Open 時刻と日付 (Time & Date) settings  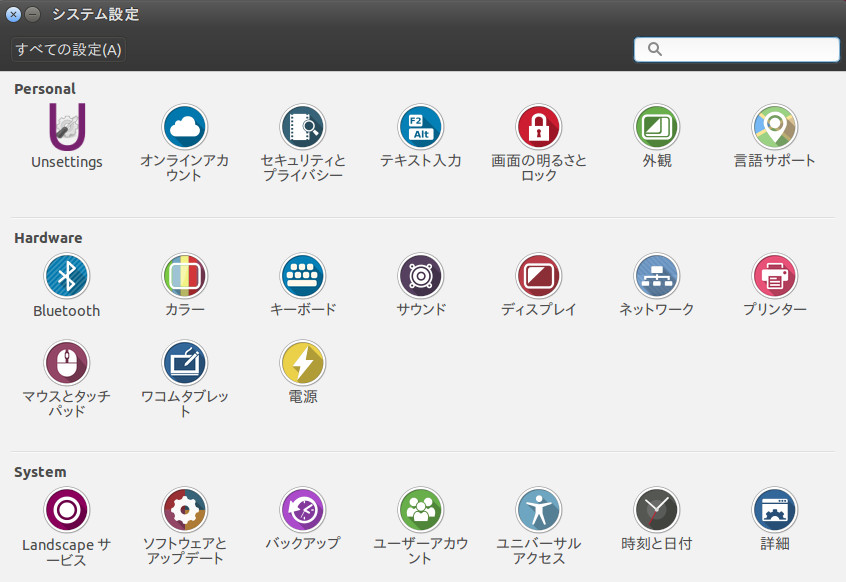coord(656,510)
